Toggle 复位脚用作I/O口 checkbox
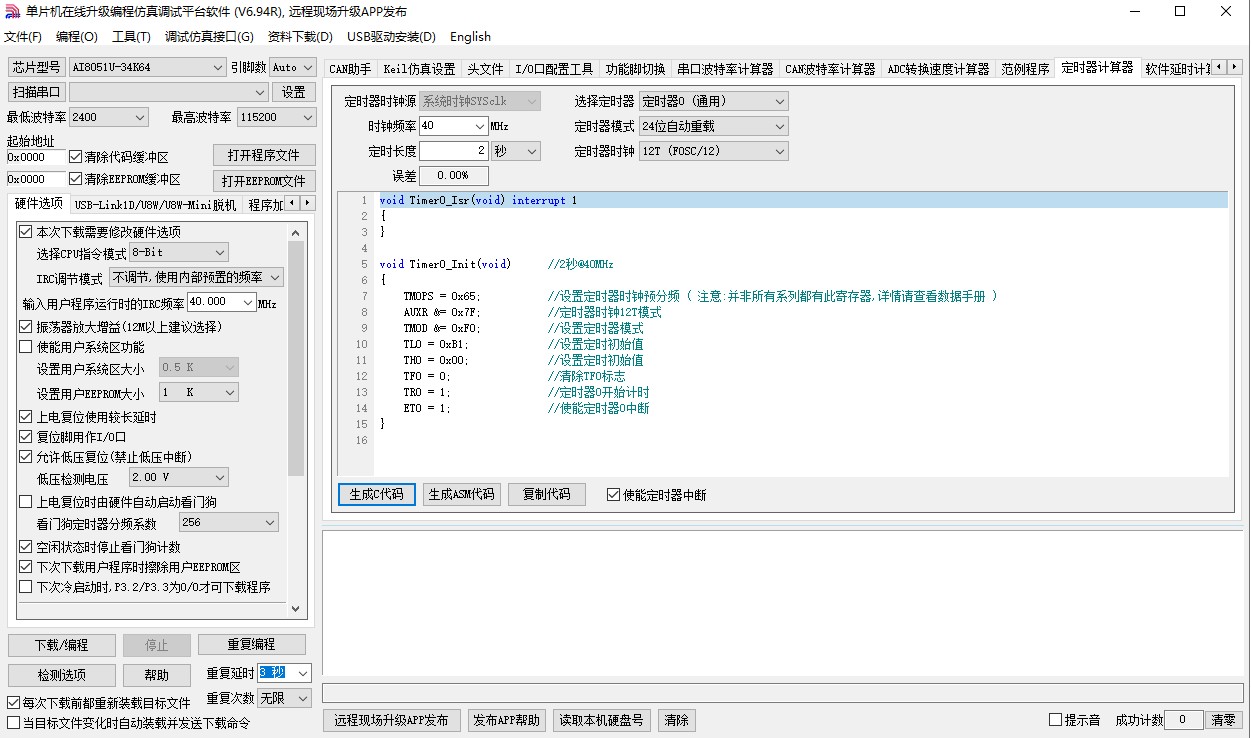 coord(26,437)
